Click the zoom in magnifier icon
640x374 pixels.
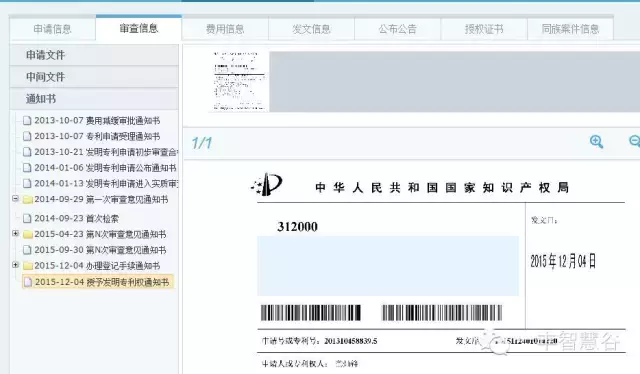tap(596, 142)
